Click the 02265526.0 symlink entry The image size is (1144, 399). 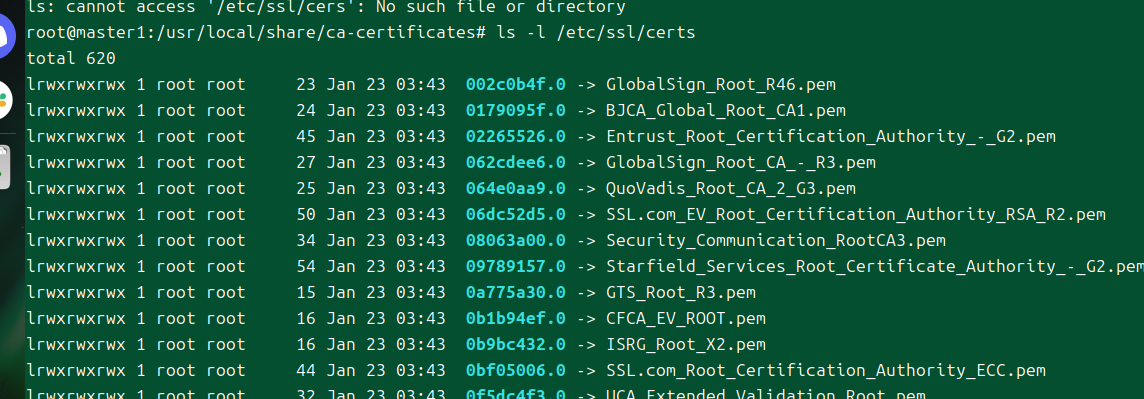tap(515, 136)
